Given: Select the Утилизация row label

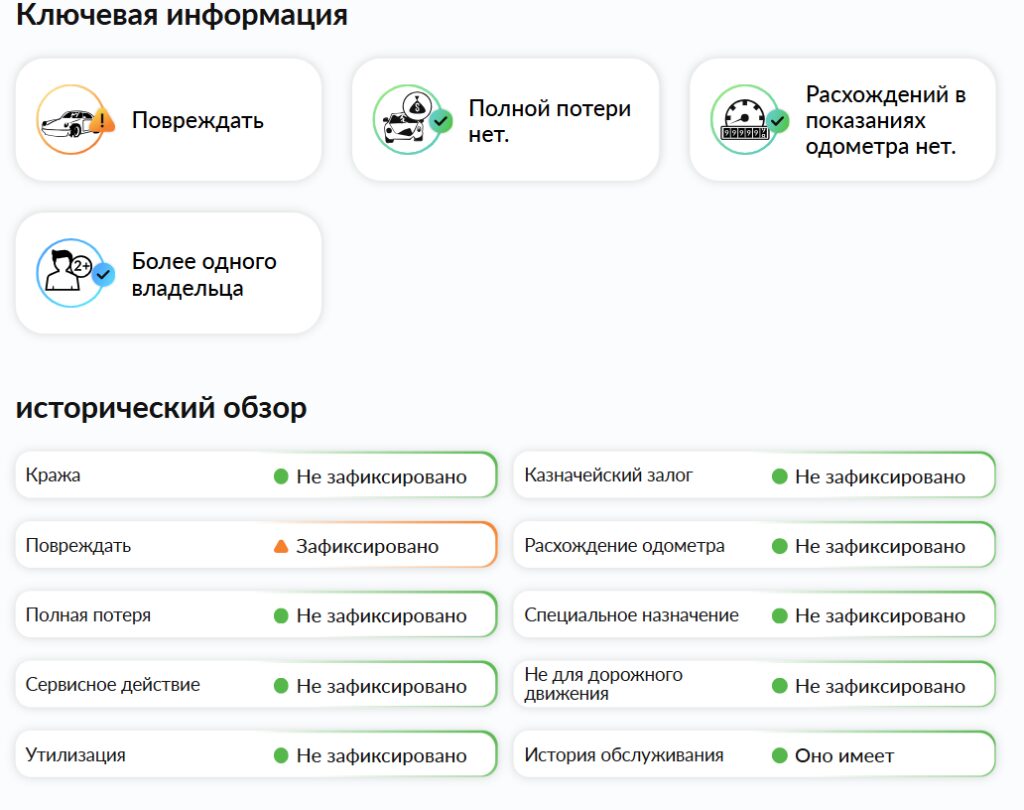Looking at the screenshot, I should [x=76, y=754].
